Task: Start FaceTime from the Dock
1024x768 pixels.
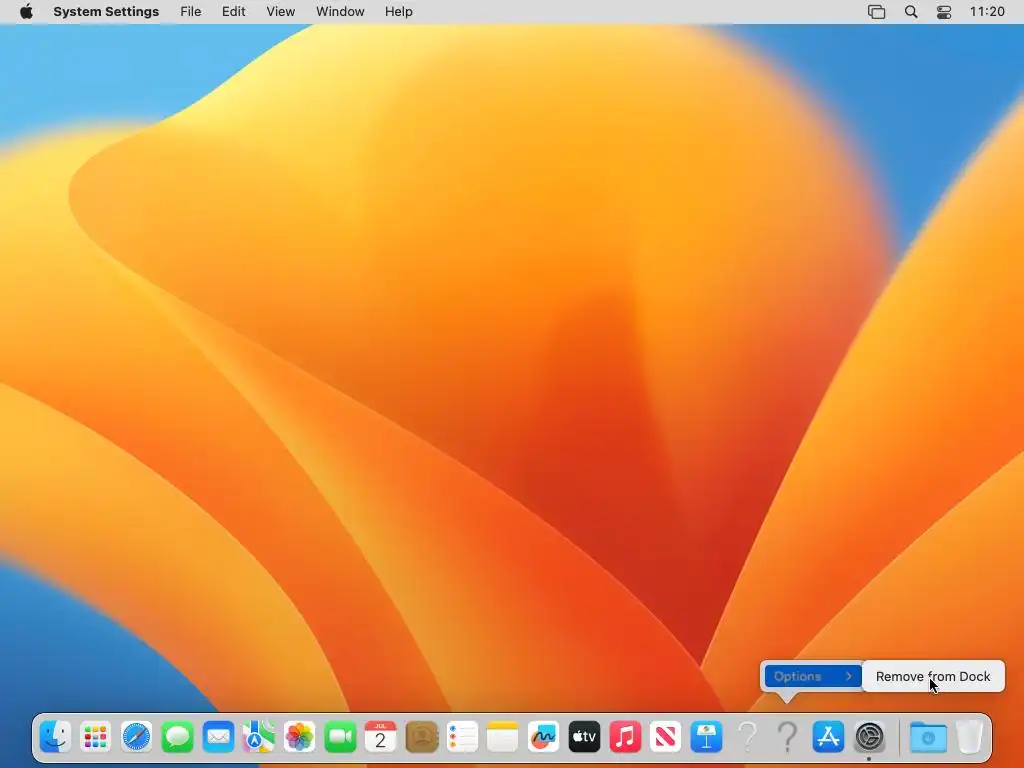Action: tap(340, 737)
